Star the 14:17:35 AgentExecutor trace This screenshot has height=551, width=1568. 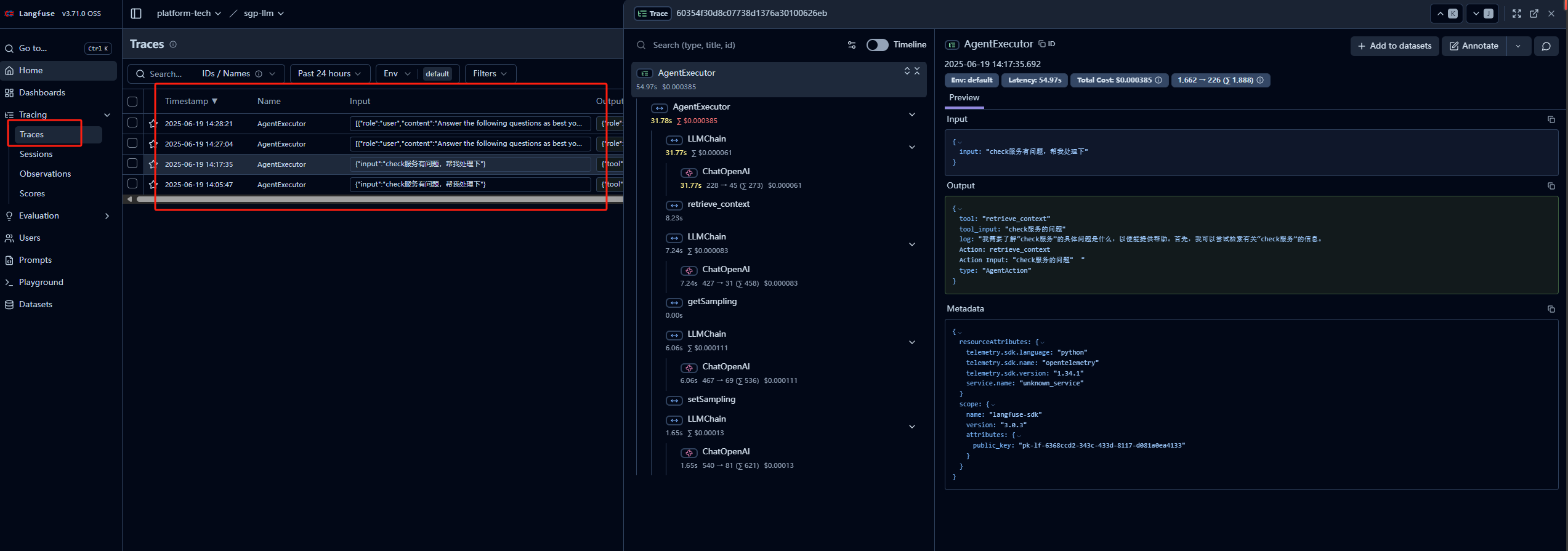tap(153, 164)
